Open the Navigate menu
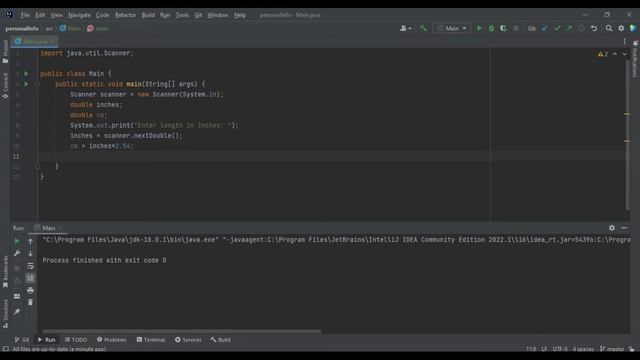The height and width of the screenshot is (360, 640). pyautogui.click(x=79, y=15)
